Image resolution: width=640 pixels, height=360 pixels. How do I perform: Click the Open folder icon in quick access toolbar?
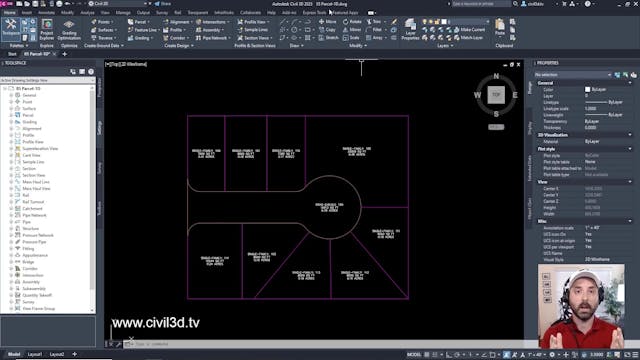point(27,4)
